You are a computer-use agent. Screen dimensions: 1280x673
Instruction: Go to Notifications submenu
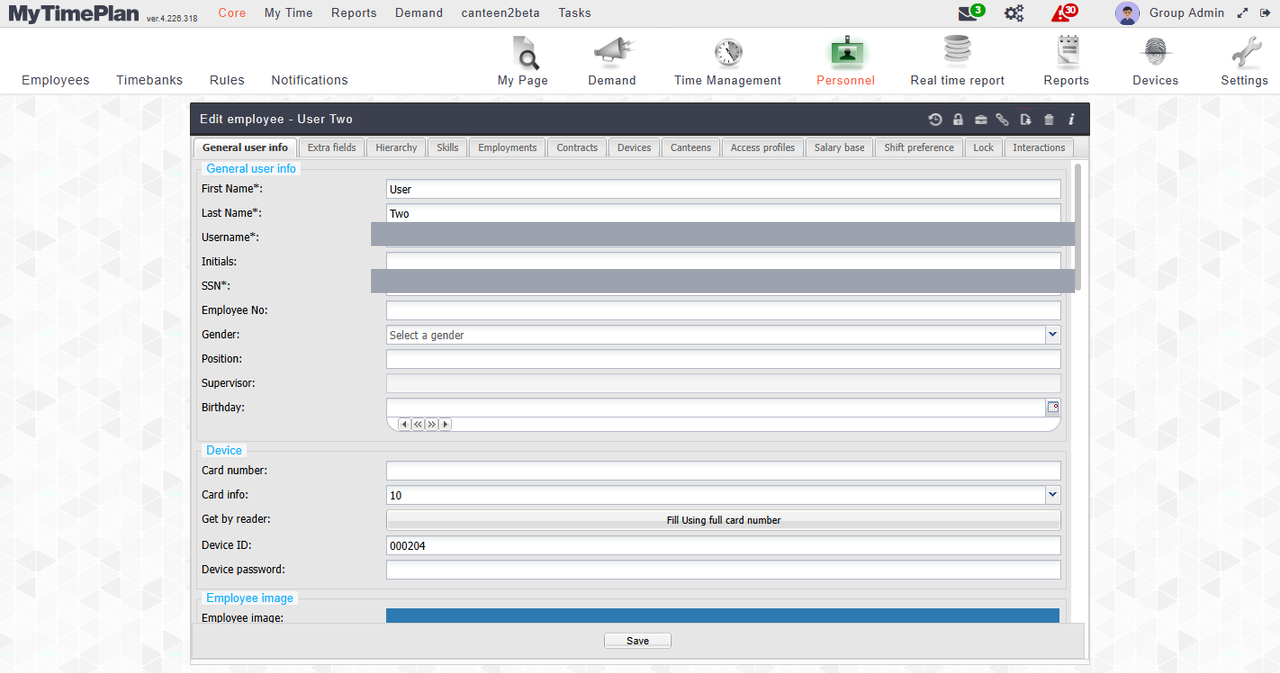(310, 80)
